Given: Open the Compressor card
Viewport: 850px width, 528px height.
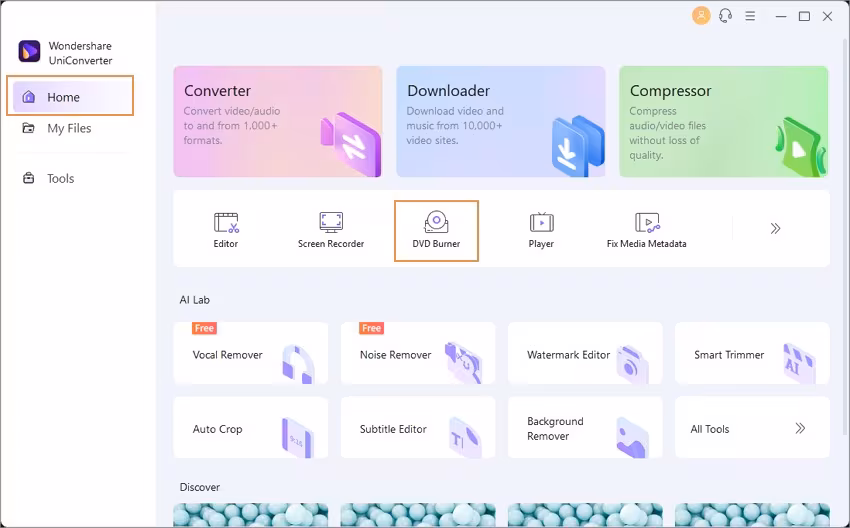Looking at the screenshot, I should tap(723, 121).
